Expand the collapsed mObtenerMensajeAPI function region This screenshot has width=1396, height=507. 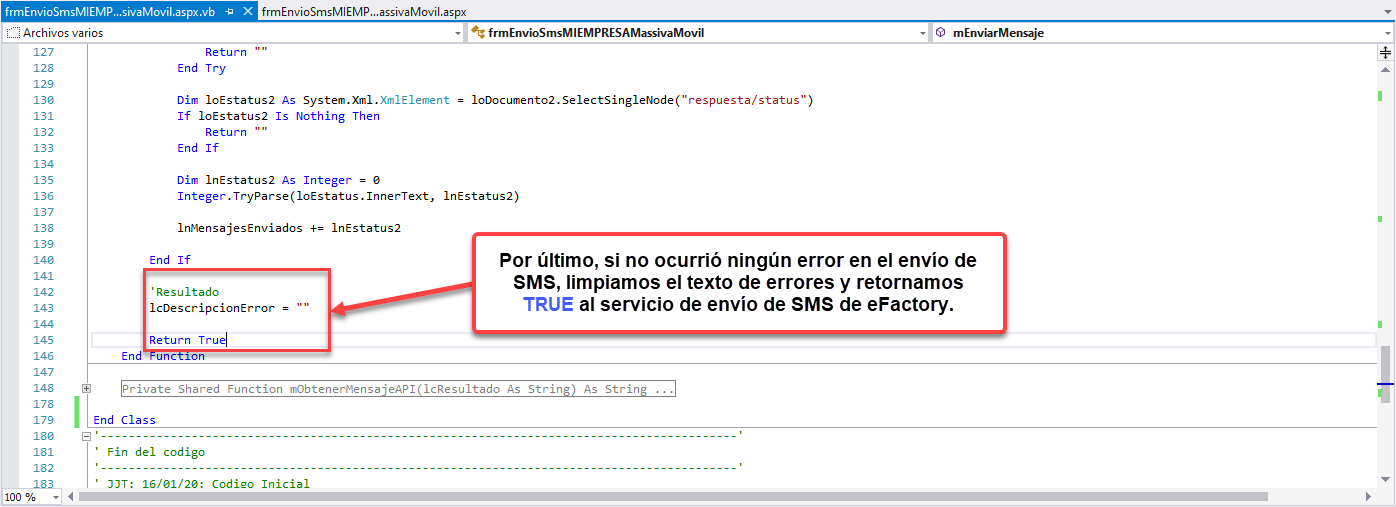point(86,388)
